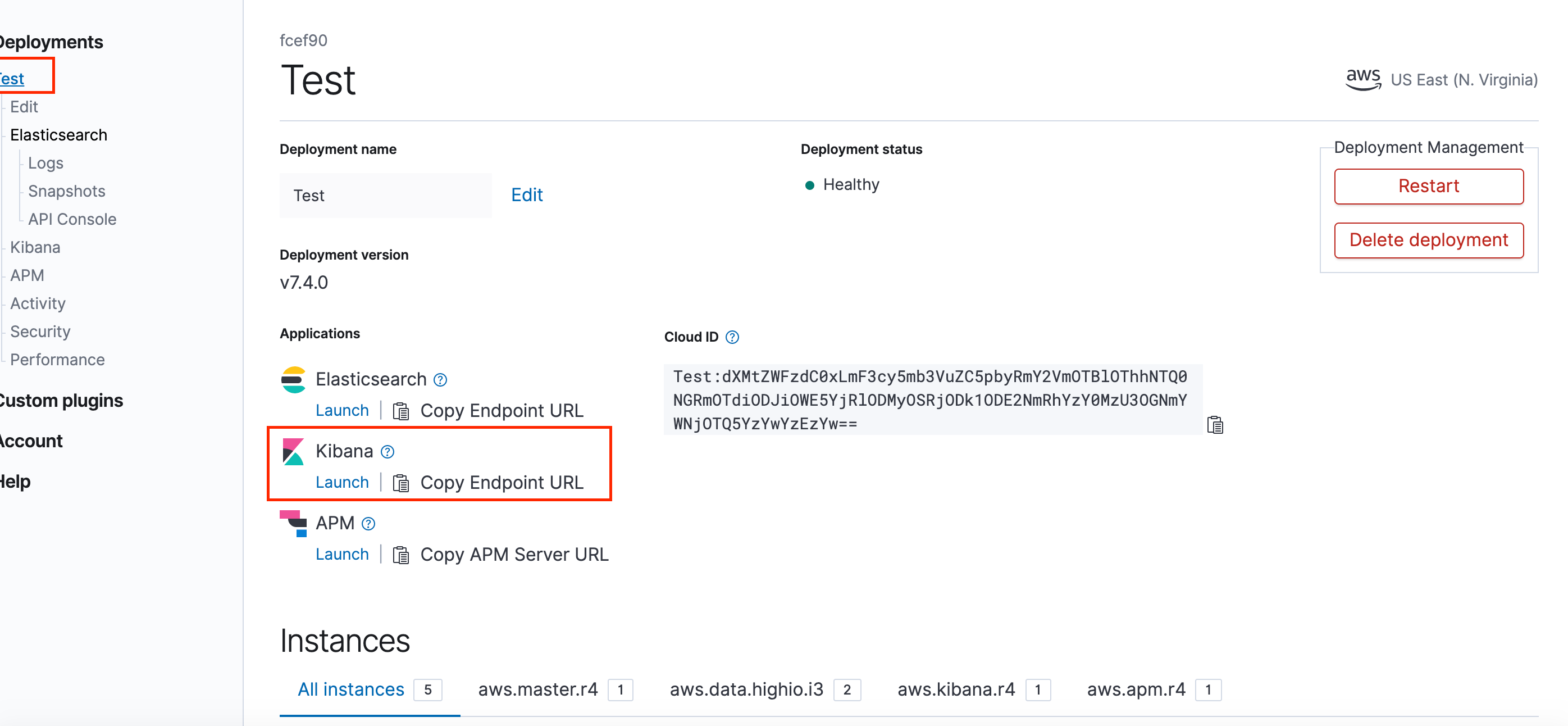Click the Elasticsearch application logo
Image resolution: width=1568 pixels, height=726 pixels.
click(294, 378)
